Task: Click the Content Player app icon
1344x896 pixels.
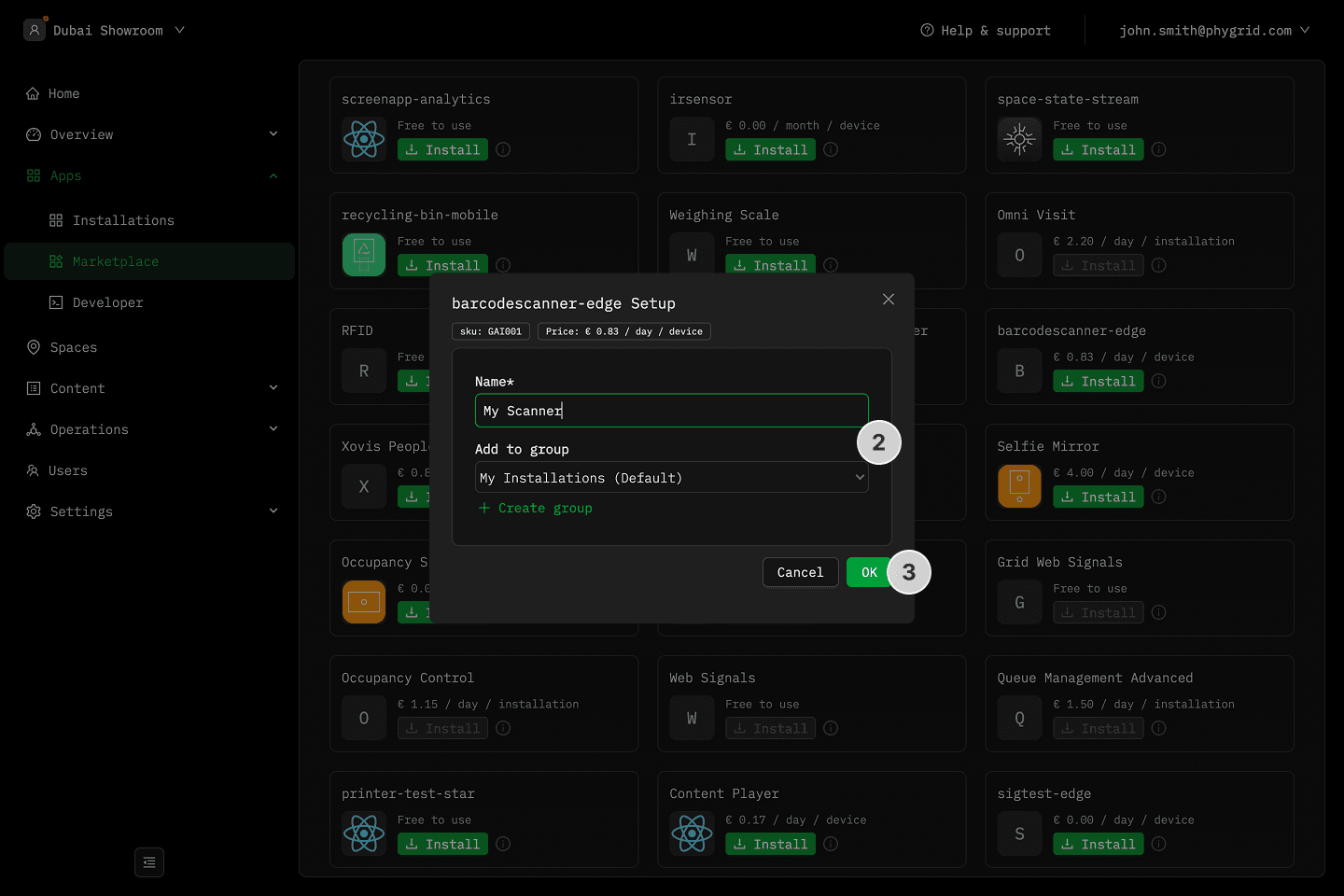Action: [x=692, y=833]
